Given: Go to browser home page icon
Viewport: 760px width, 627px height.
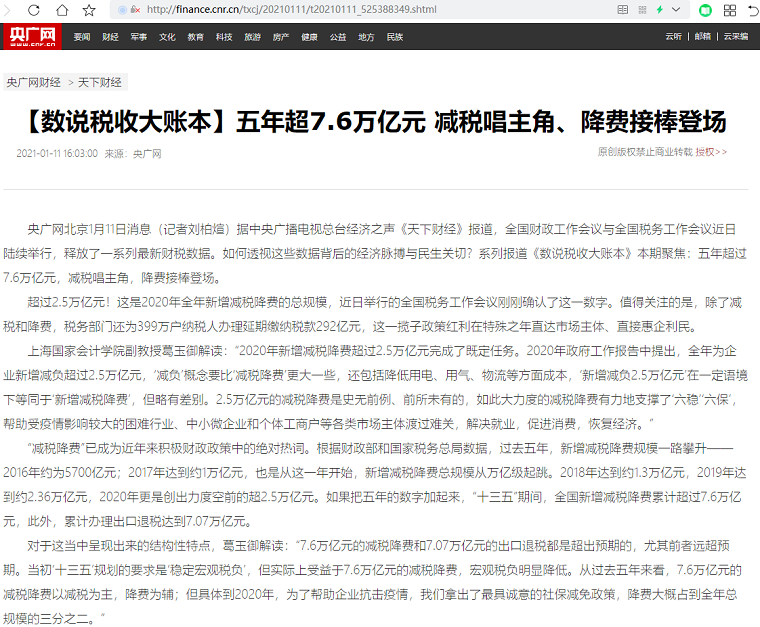Looking at the screenshot, I should [x=62, y=10].
